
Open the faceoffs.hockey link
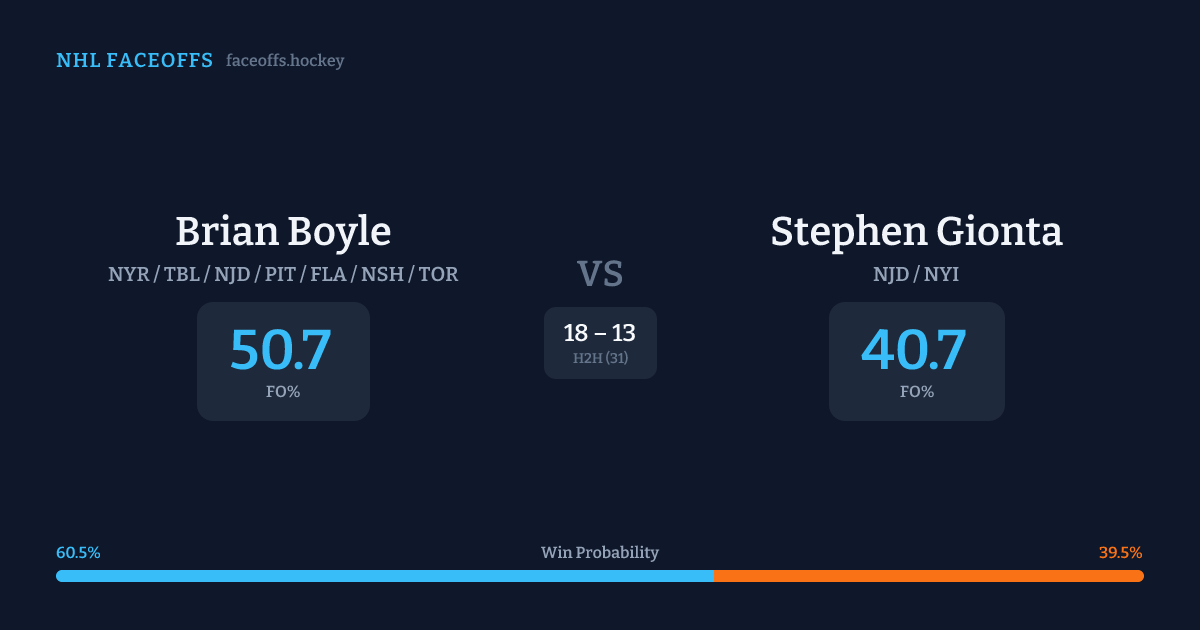click(285, 61)
